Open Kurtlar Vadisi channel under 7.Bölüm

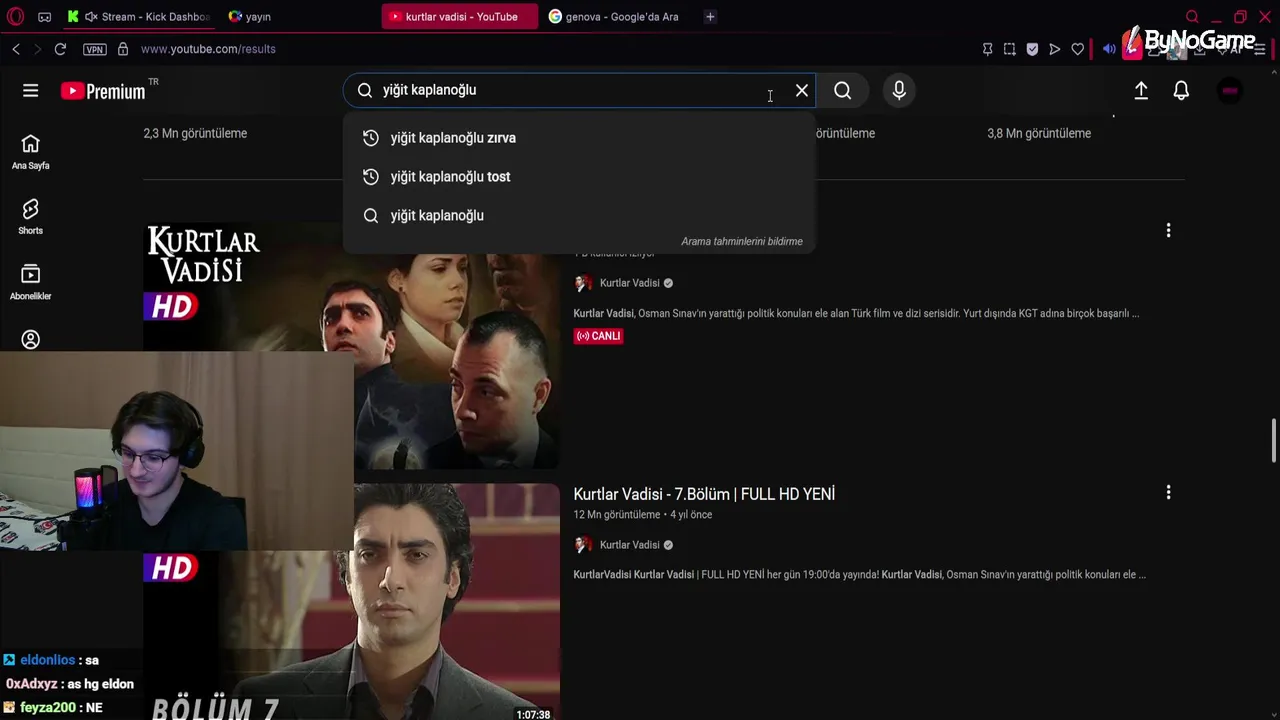629,545
